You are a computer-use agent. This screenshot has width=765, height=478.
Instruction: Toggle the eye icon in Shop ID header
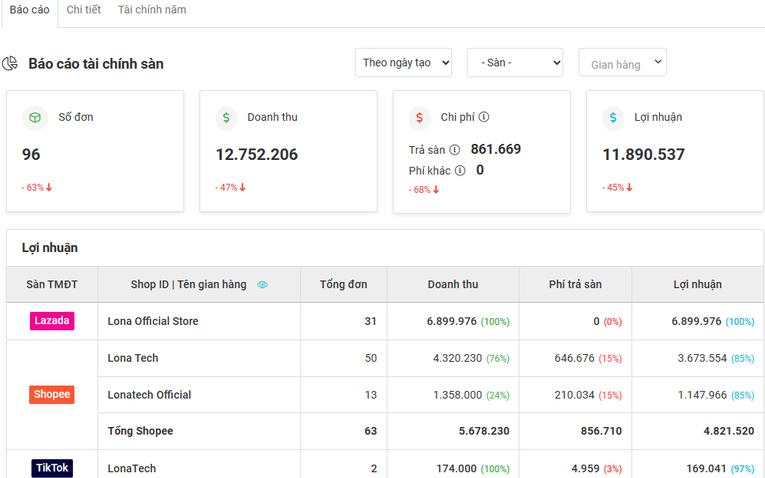point(262,285)
